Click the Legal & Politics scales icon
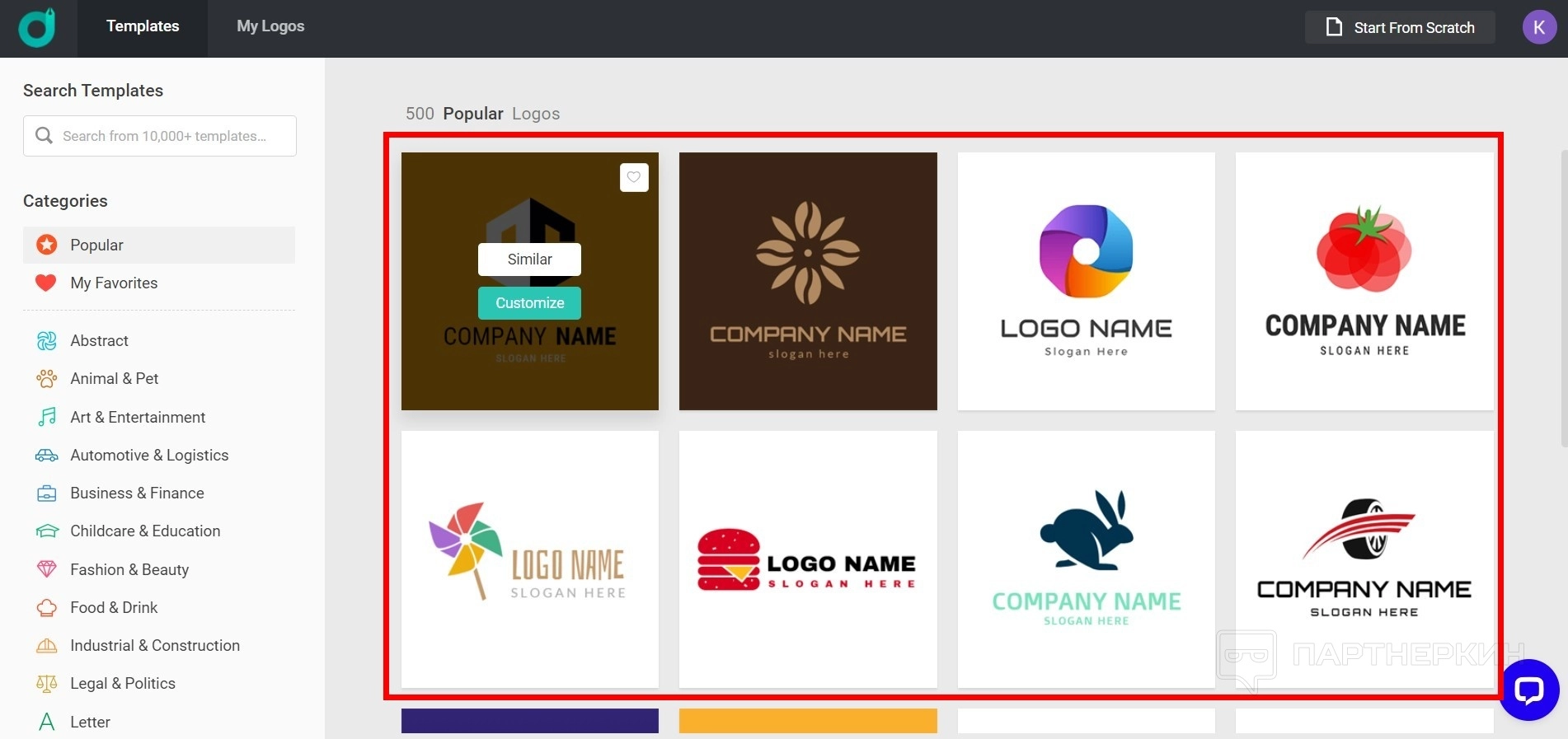This screenshot has height=739, width=1568. click(47, 683)
